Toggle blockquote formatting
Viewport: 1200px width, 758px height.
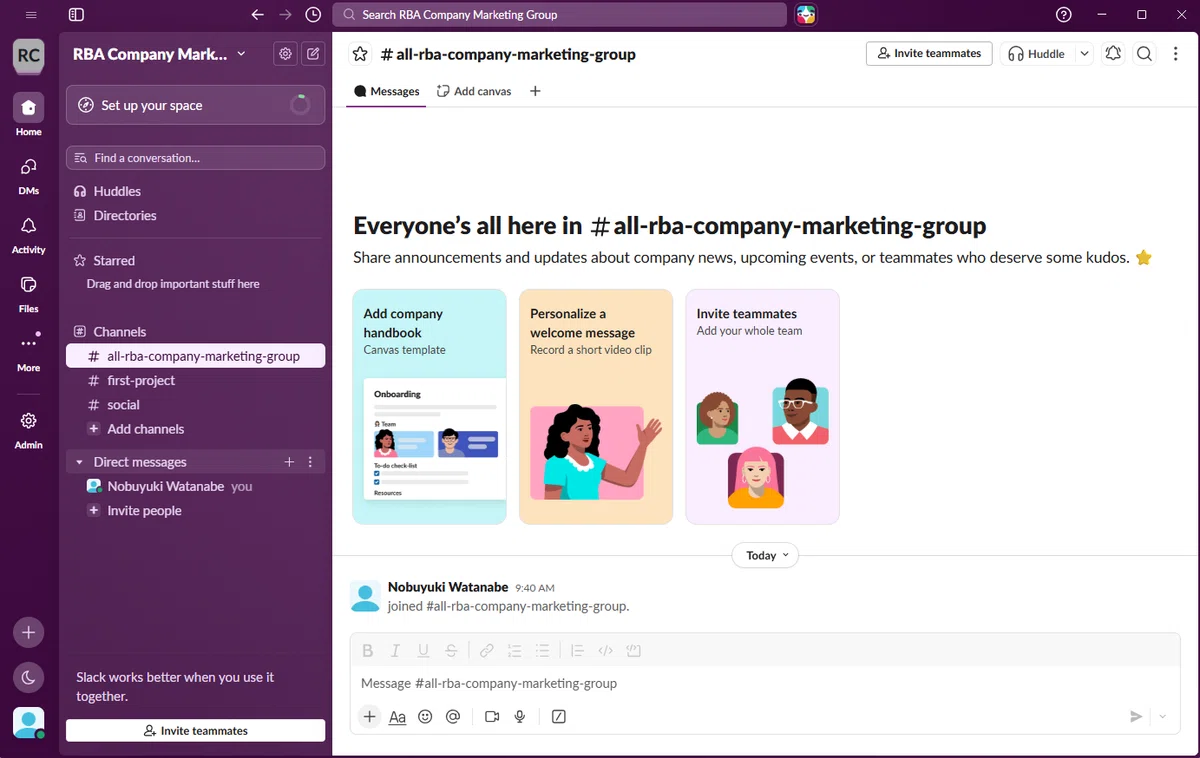click(577, 650)
